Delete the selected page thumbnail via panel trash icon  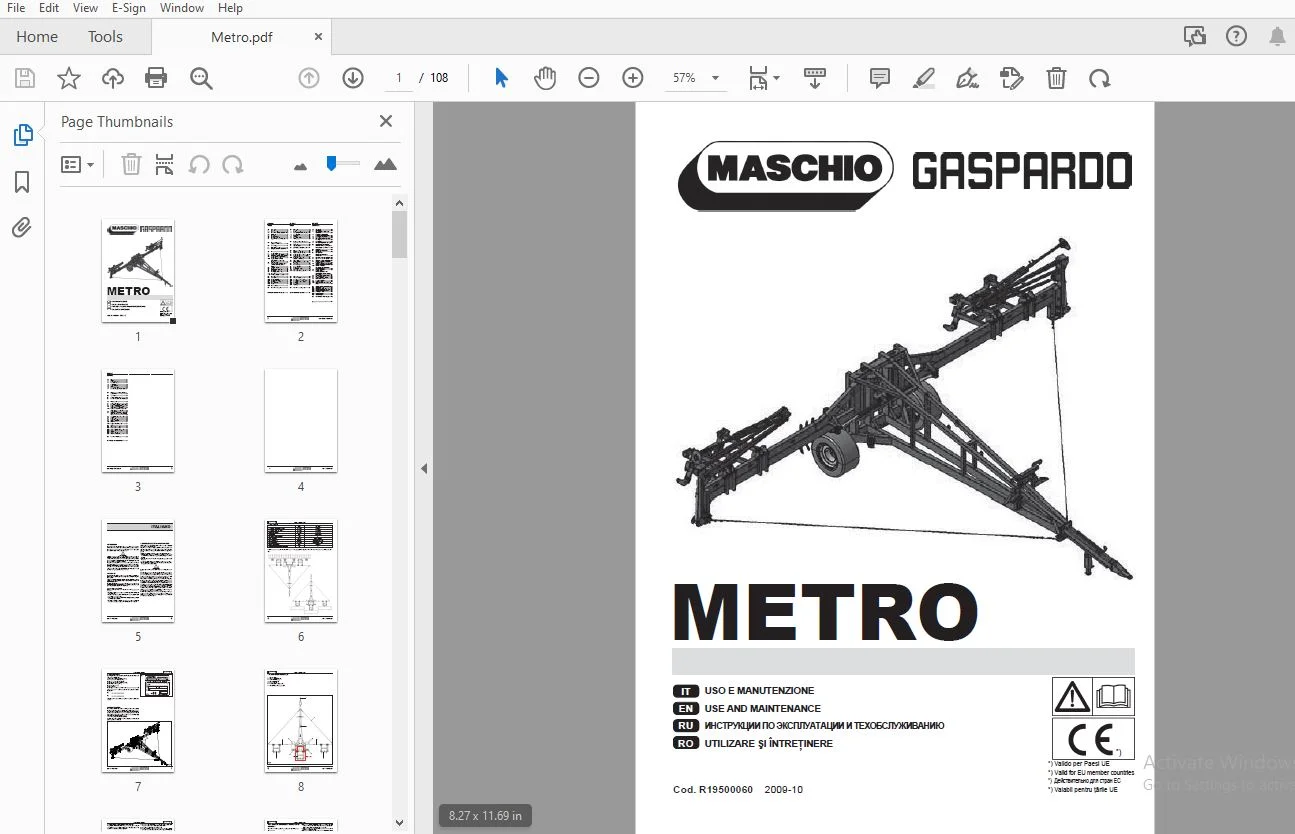pos(131,165)
